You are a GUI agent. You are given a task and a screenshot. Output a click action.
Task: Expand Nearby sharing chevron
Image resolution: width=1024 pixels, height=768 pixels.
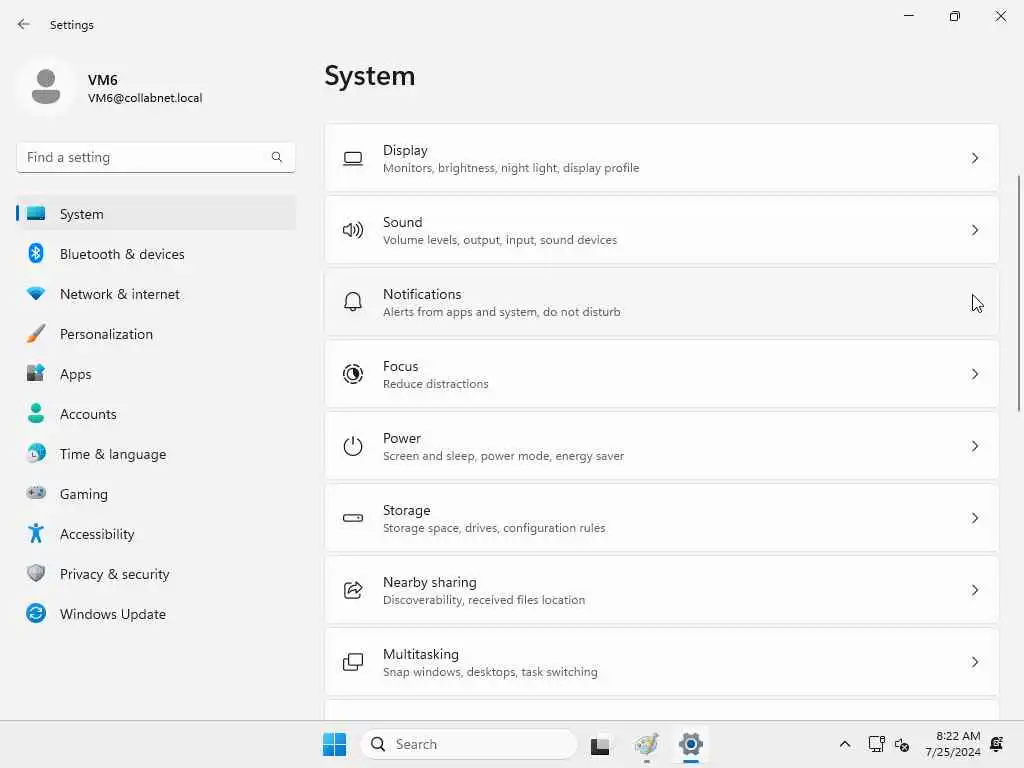pyautogui.click(x=974, y=590)
